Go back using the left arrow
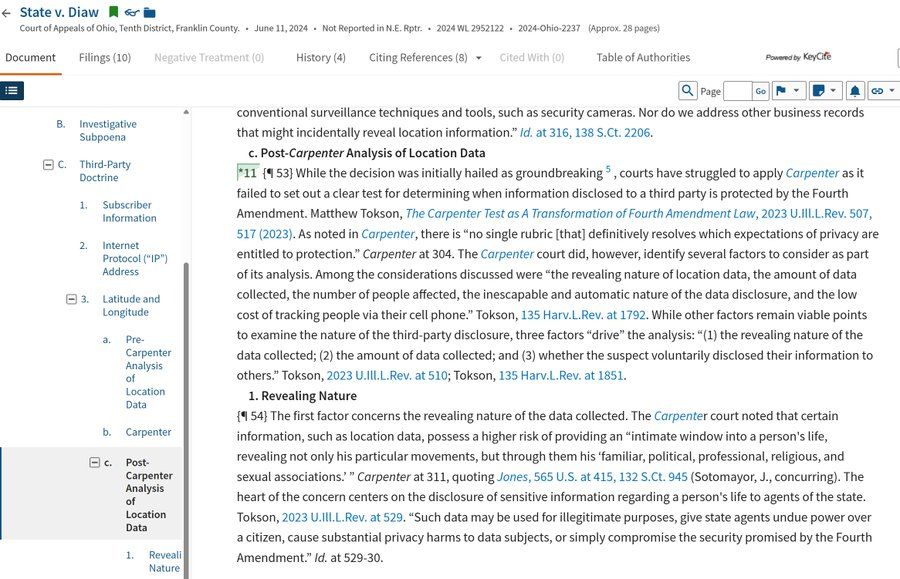Viewport: 900px width, 579px height. click(6, 13)
